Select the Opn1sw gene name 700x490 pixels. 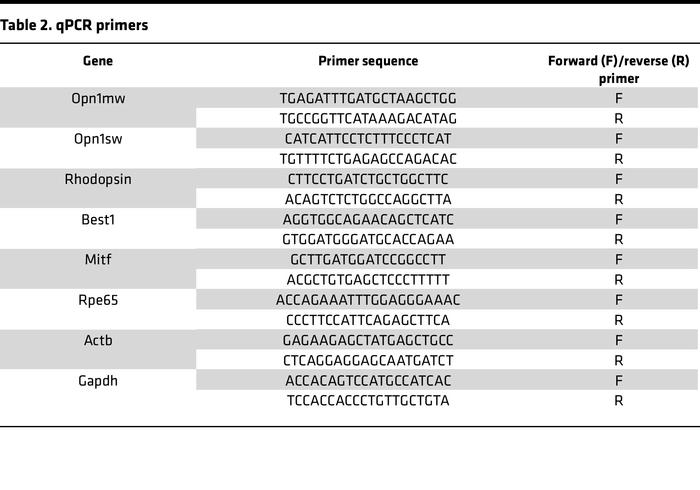click(x=97, y=138)
